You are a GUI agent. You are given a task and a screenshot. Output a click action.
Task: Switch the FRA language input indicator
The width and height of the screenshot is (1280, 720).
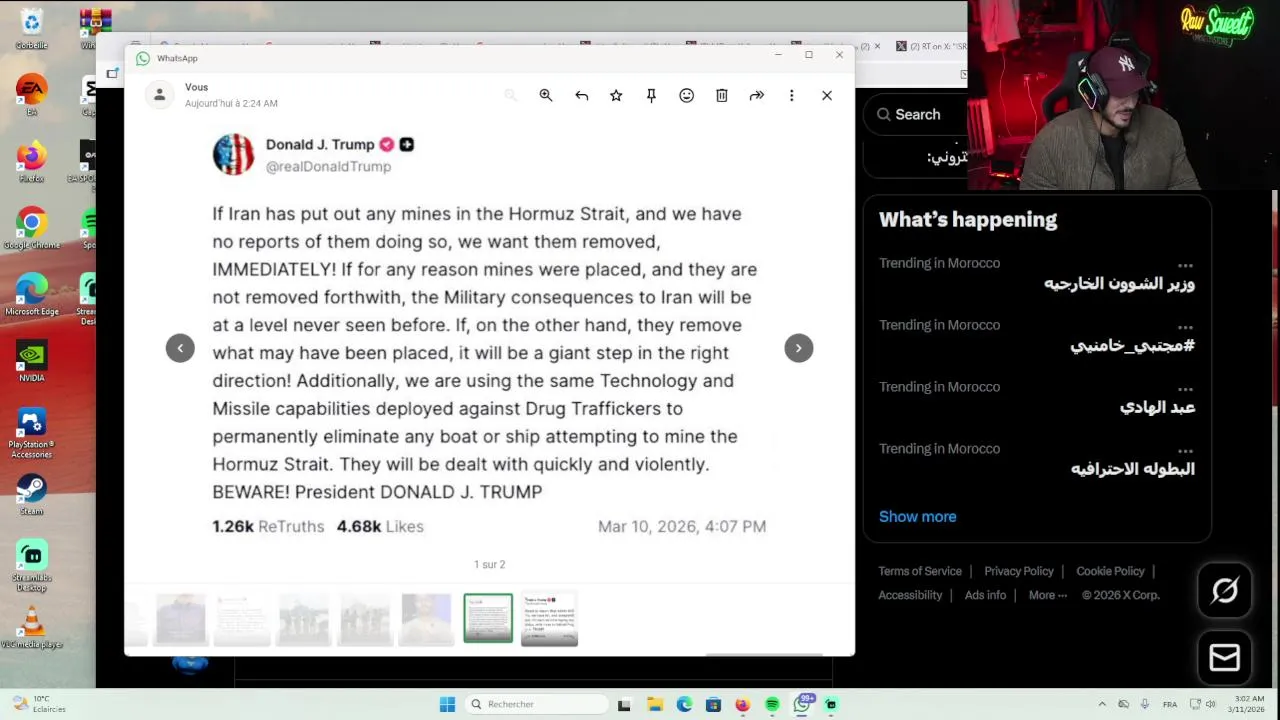point(1169,704)
